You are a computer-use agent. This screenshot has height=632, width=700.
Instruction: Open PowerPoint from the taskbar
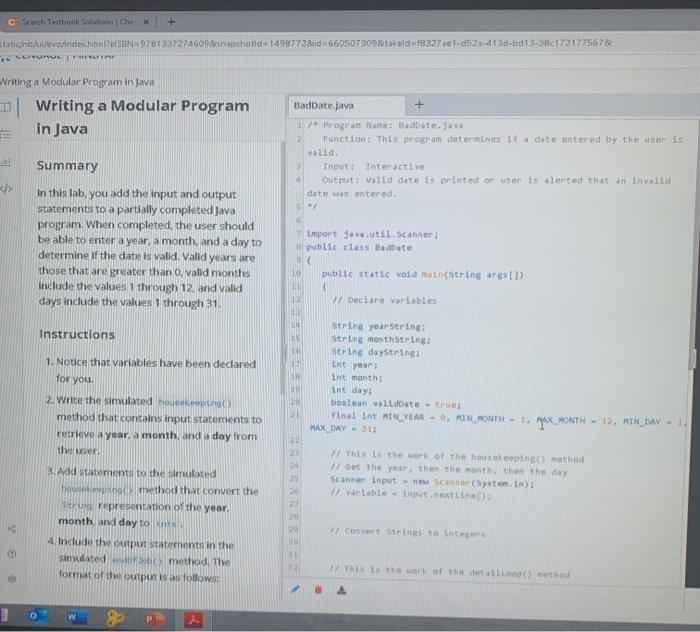tap(154, 619)
